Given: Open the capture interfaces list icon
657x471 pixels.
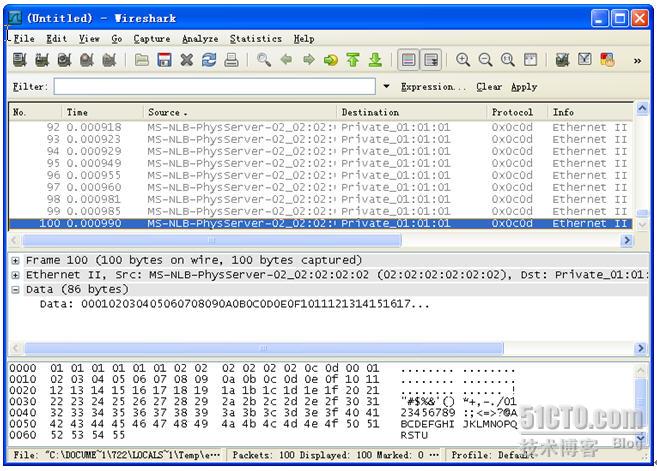Looking at the screenshot, I should pyautogui.click(x=20, y=60).
